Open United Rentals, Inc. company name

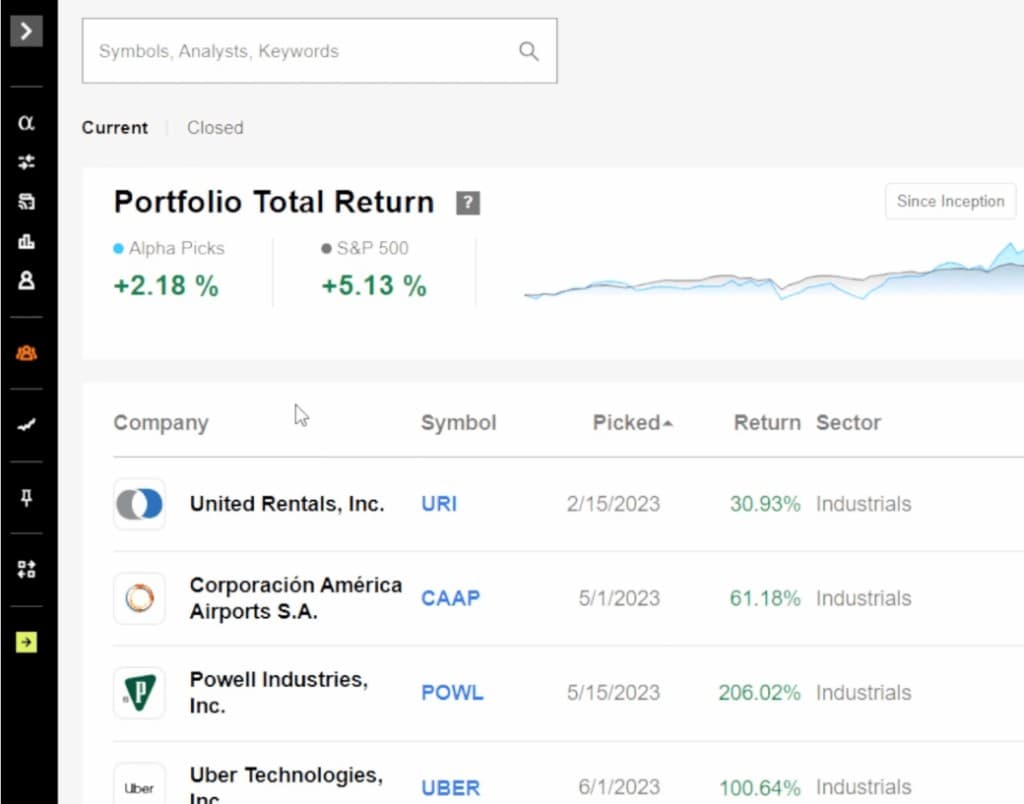pyautogui.click(x=287, y=504)
